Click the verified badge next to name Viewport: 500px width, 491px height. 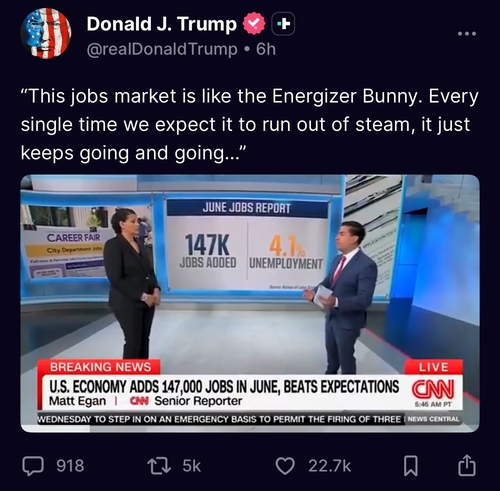(x=254, y=23)
